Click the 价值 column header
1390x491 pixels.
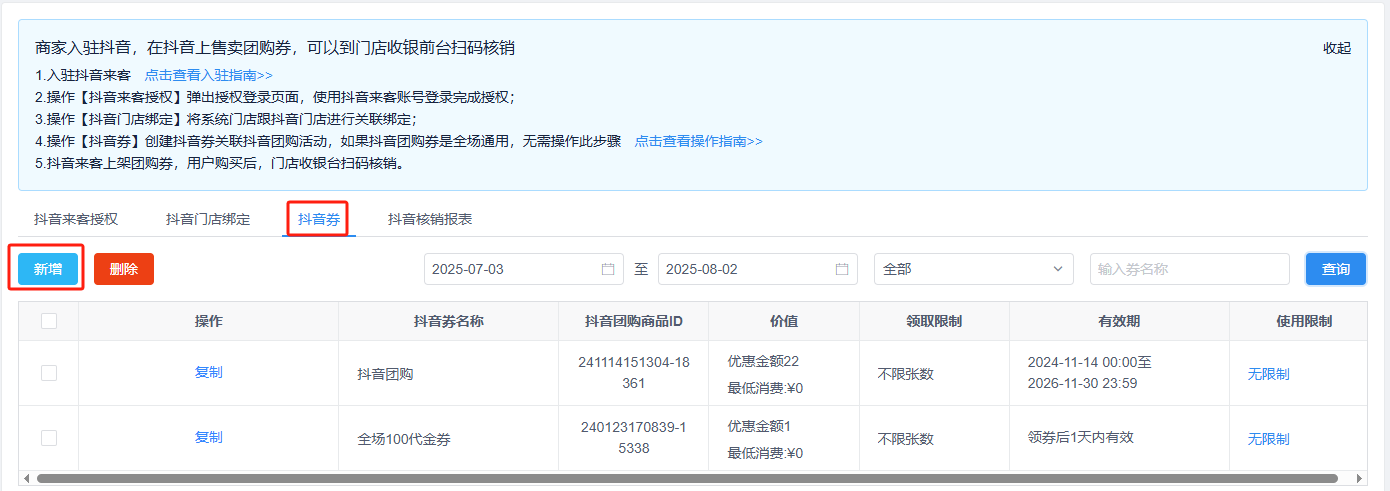pyautogui.click(x=784, y=321)
